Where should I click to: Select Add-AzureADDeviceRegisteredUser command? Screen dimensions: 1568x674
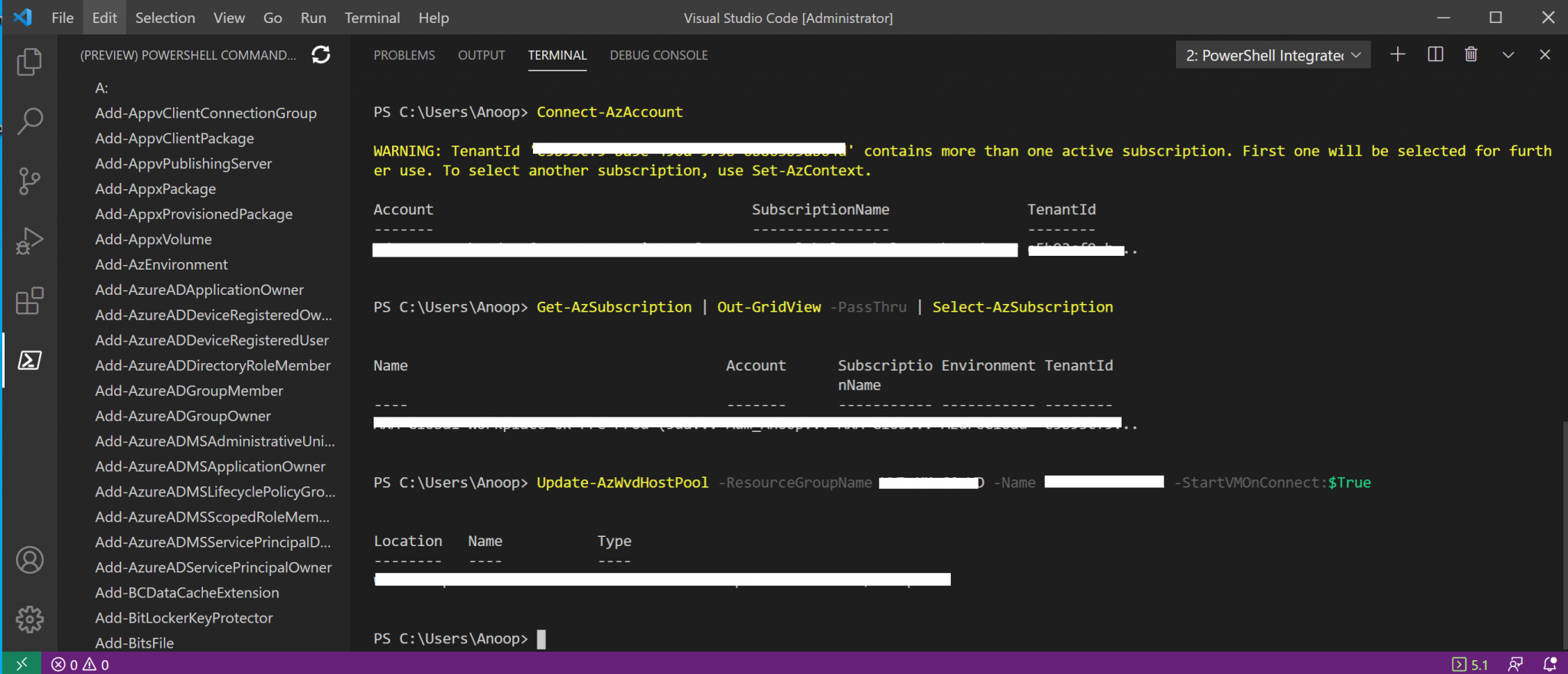(x=211, y=341)
